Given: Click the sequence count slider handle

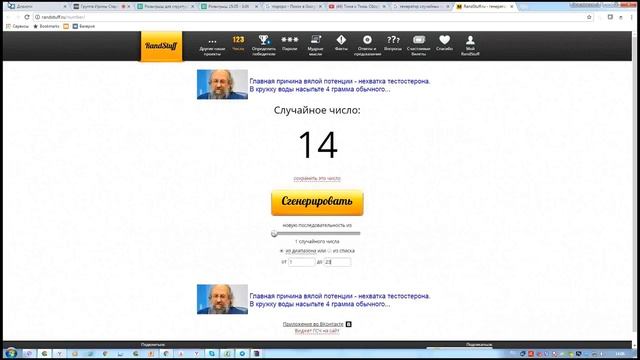Looking at the screenshot, I should [274, 233].
